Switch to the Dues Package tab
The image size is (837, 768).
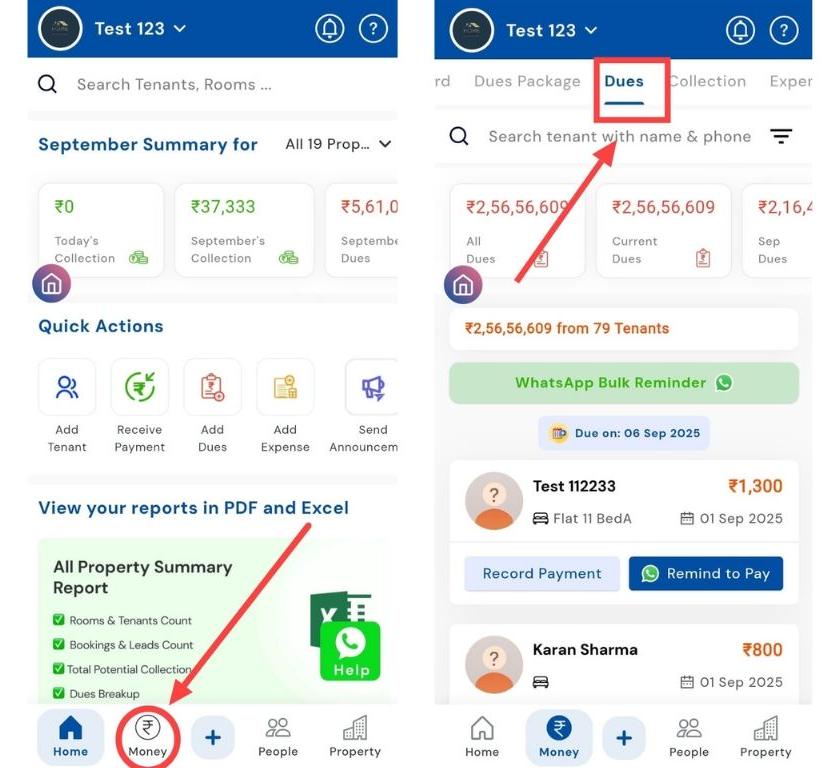coord(527,81)
